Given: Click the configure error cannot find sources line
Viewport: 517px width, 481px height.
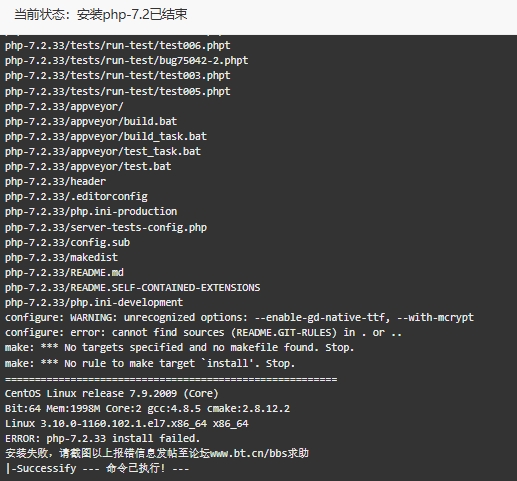Looking at the screenshot, I should (x=203, y=332).
